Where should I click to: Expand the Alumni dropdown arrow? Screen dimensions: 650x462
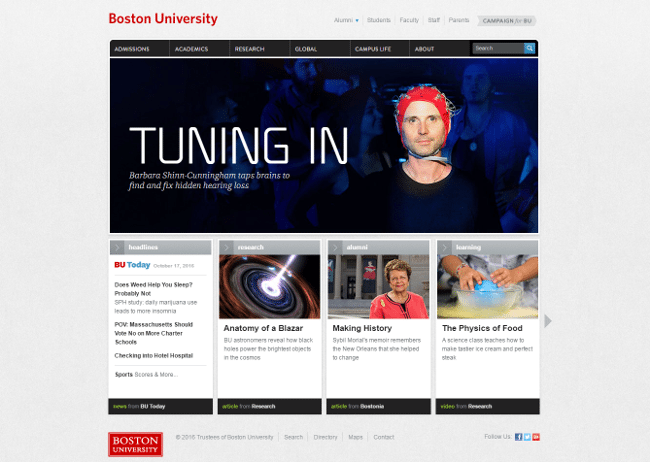coord(357,20)
